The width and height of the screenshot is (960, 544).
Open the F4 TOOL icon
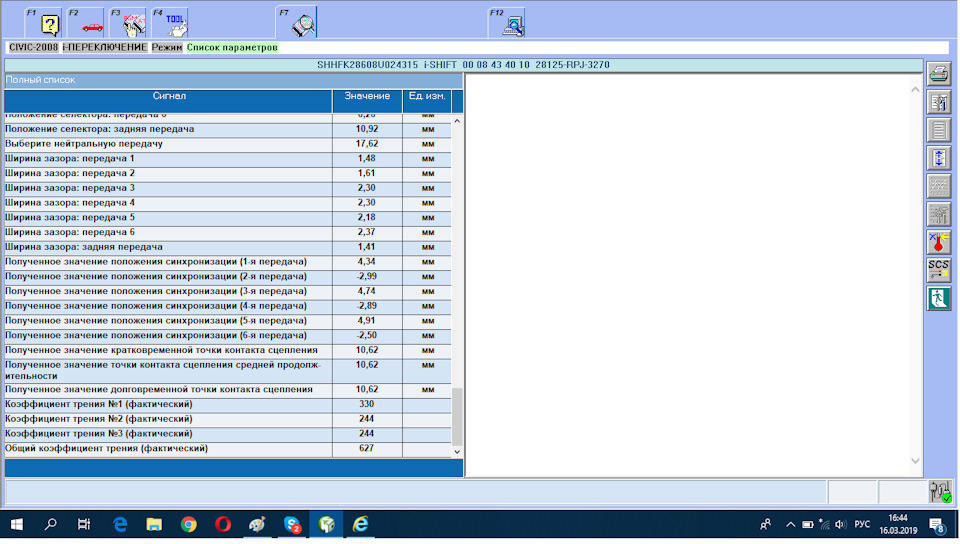click(170, 23)
